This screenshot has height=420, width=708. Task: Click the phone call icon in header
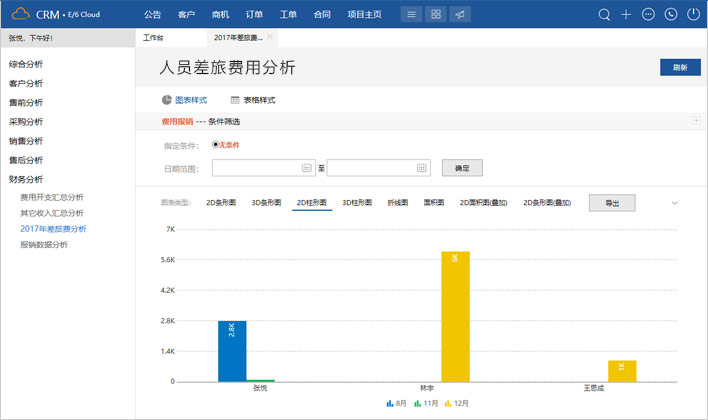[670, 15]
